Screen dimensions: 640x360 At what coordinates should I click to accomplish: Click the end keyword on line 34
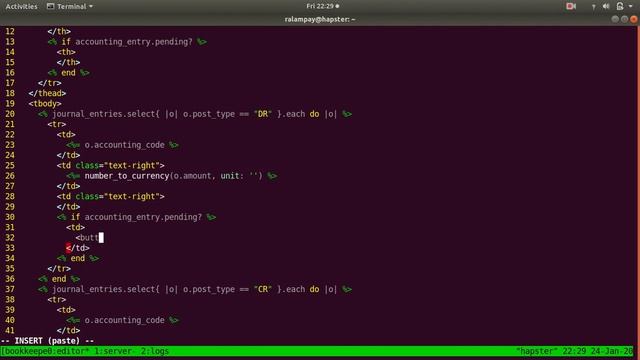point(78,258)
